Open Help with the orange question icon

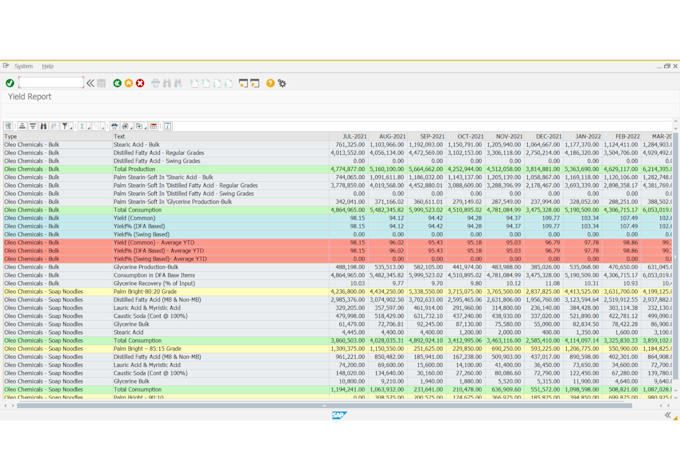270,83
